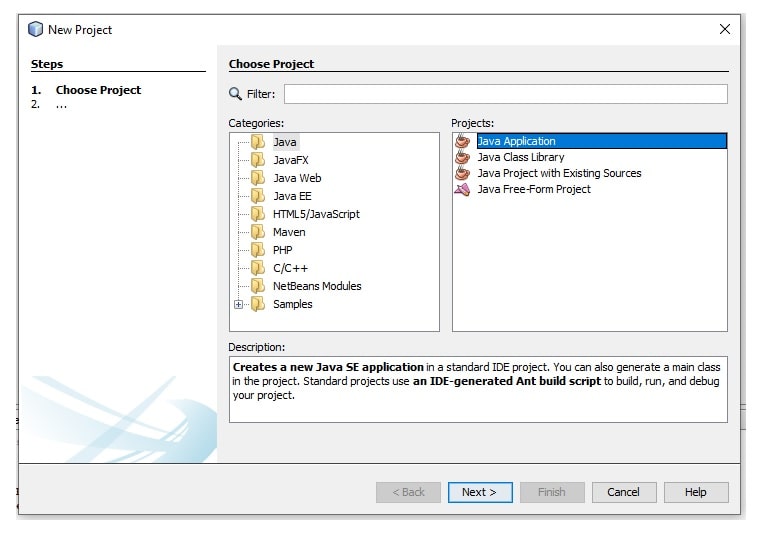
Task: Click the Java Web folder icon
Action: [258, 178]
